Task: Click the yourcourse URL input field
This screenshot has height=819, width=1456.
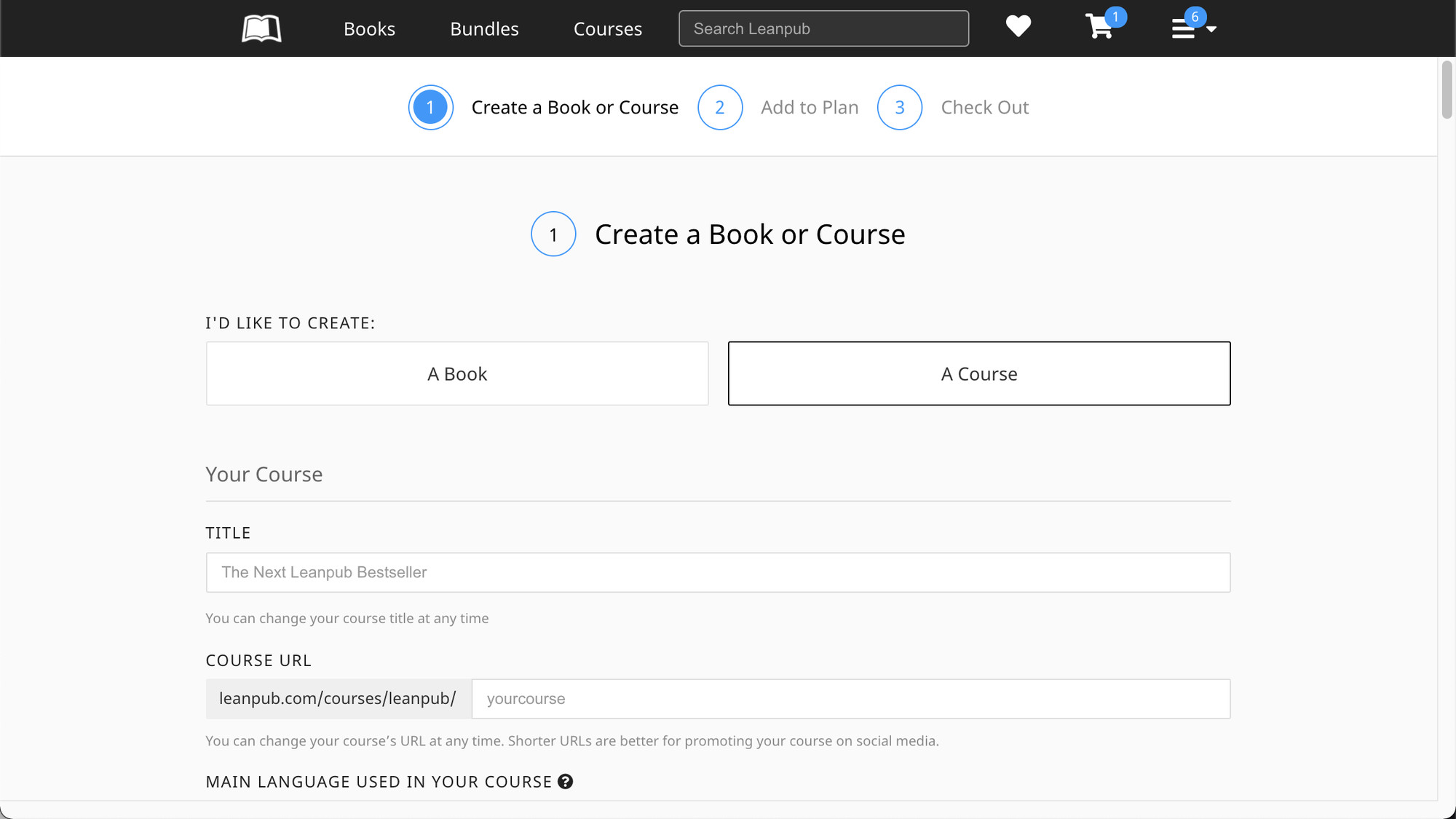Action: 851,699
